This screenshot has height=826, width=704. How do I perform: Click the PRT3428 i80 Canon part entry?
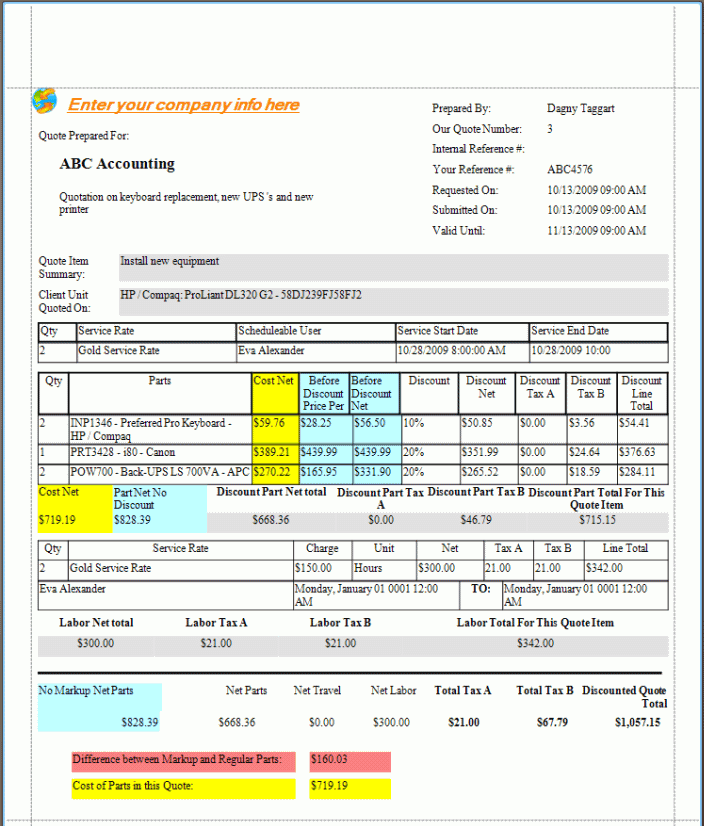(x=123, y=453)
